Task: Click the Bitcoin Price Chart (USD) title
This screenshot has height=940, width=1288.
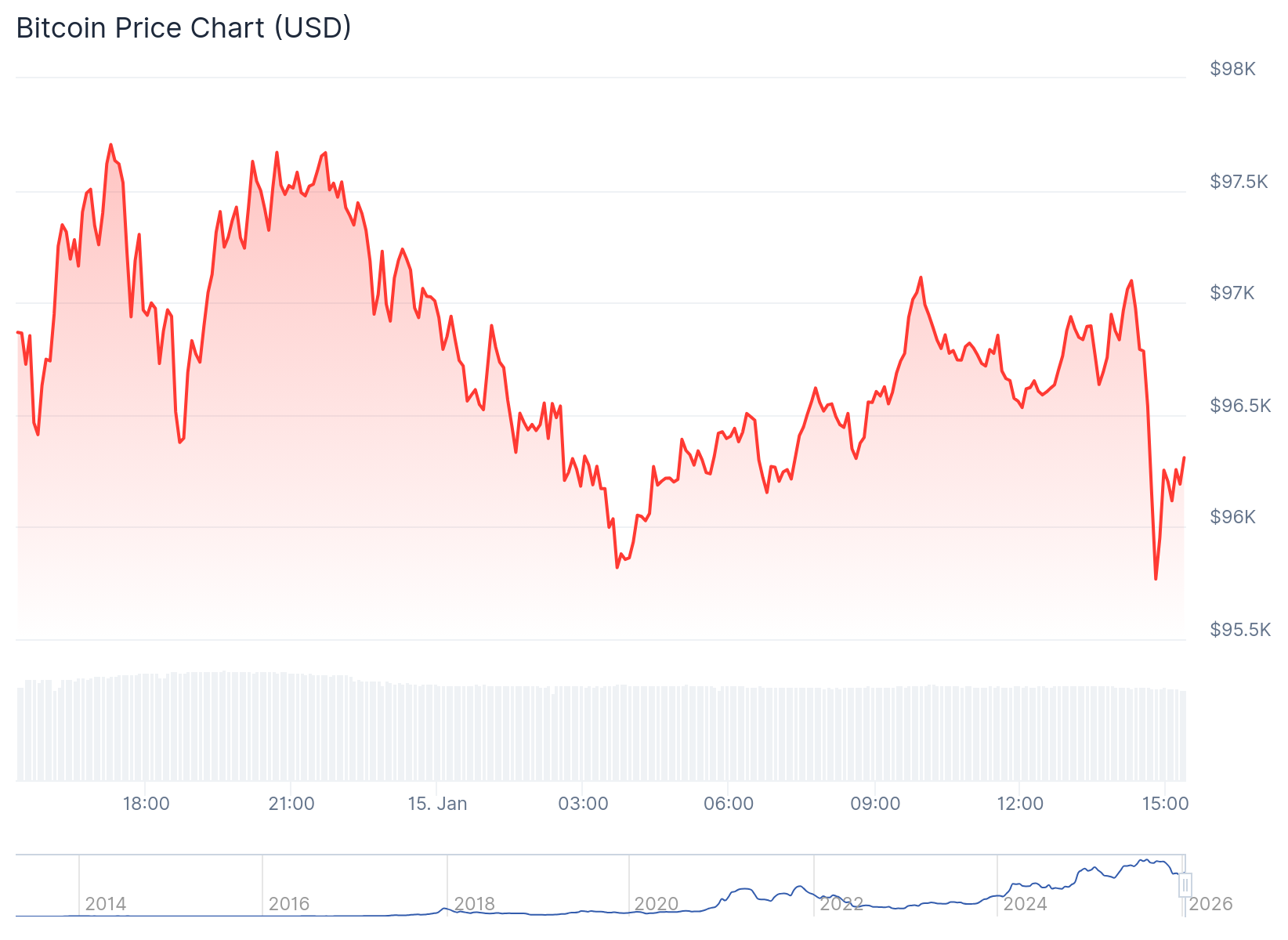Action: click(183, 28)
